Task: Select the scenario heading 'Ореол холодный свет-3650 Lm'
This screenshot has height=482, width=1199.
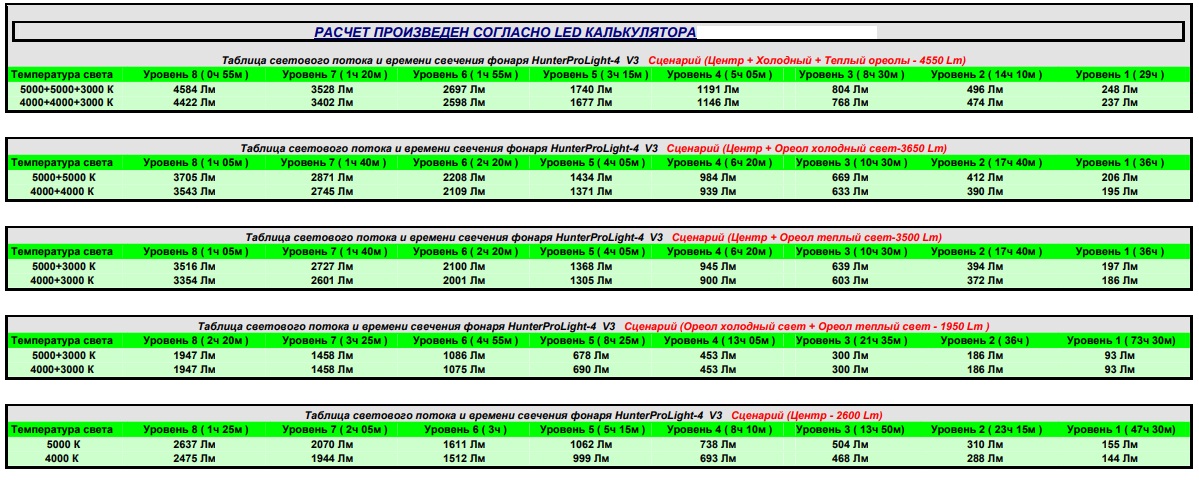Action: [807, 148]
